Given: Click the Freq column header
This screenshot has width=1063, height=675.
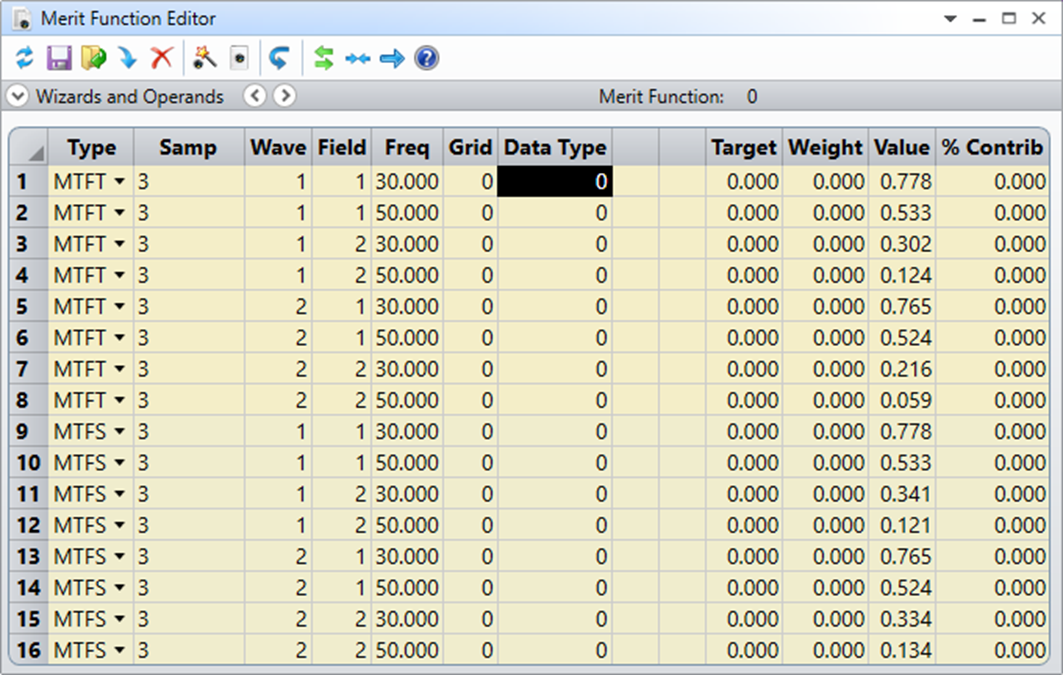Looking at the screenshot, I should 406,148.
